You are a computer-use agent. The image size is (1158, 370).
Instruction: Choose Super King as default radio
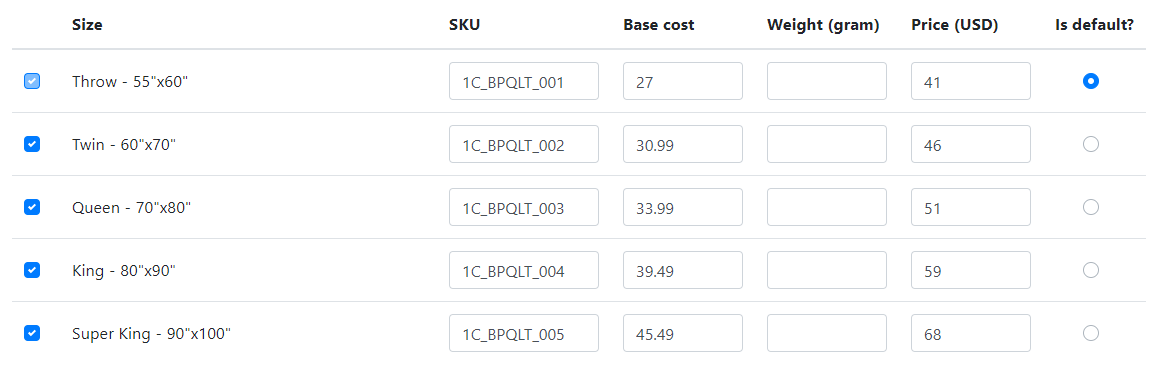(x=1091, y=334)
